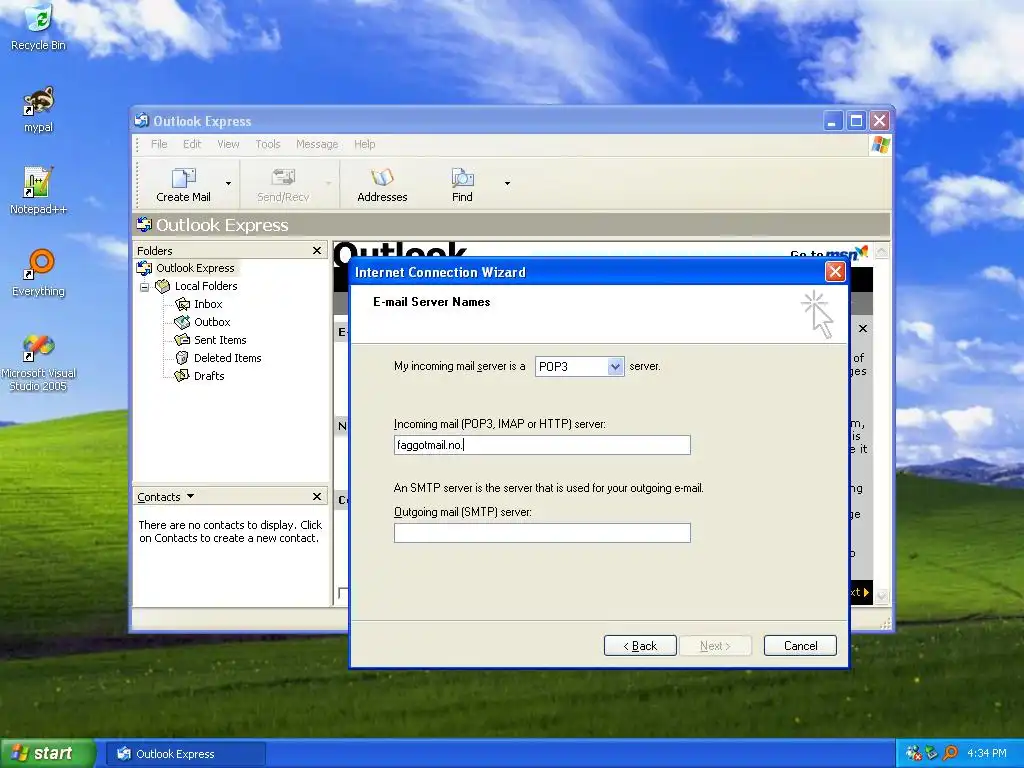Viewport: 1024px width, 768px height.
Task: Select the Inbox folder
Action: 208,304
